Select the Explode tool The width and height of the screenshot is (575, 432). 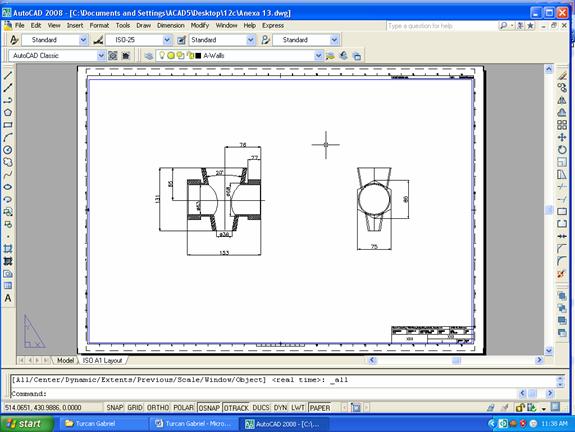pyautogui.click(x=562, y=274)
